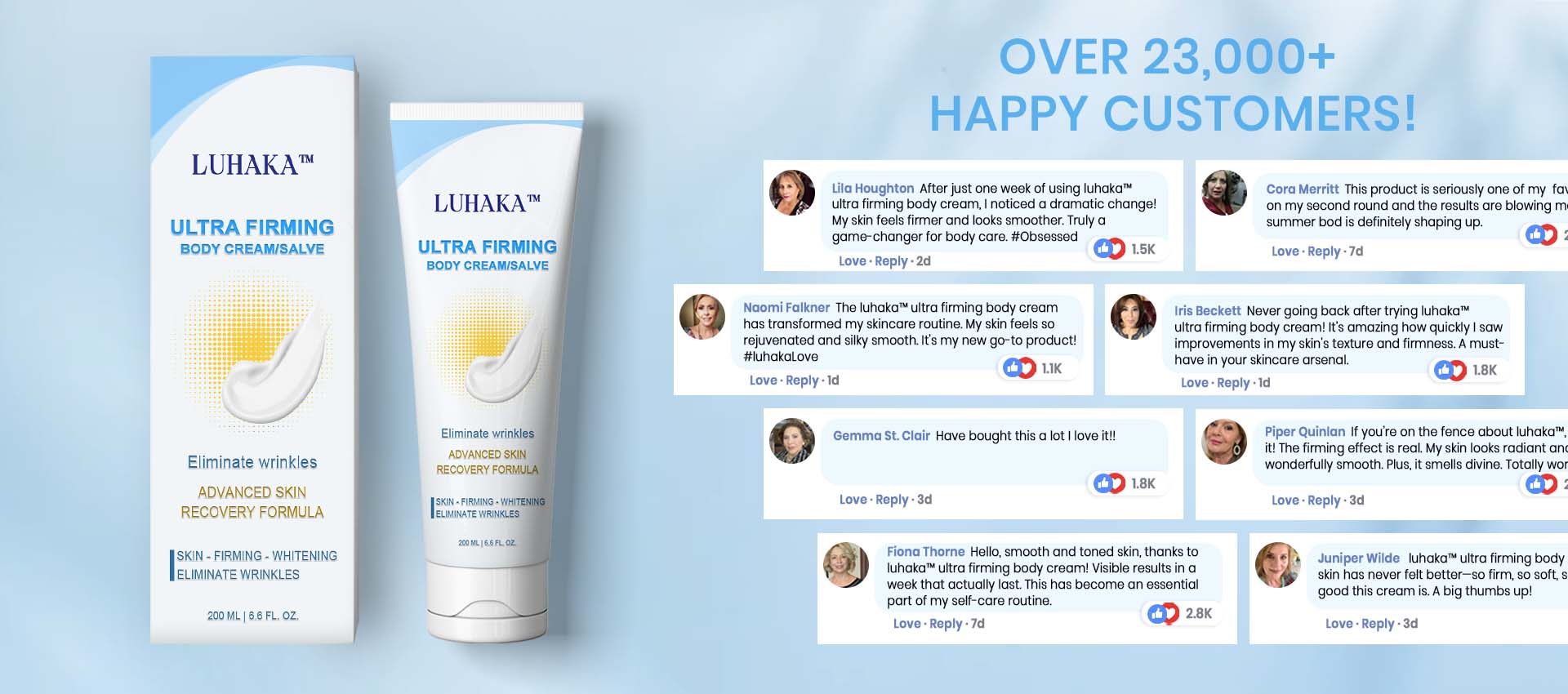The height and width of the screenshot is (694, 1568).
Task: Click the 2.8K reactions icon on Fiona Thorne's comment
Action: 1163,613
